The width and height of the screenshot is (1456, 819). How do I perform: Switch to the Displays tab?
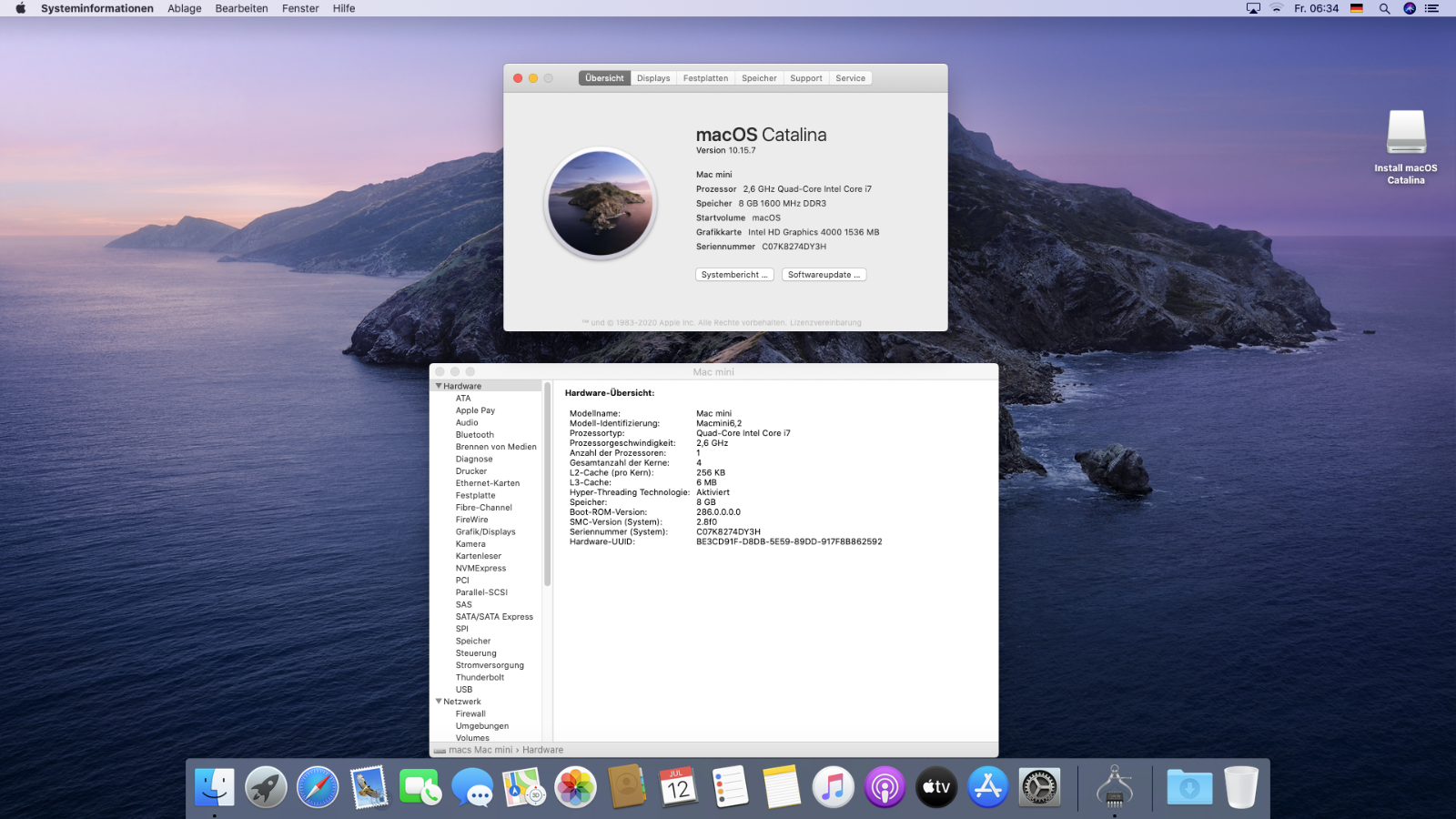pyautogui.click(x=653, y=78)
